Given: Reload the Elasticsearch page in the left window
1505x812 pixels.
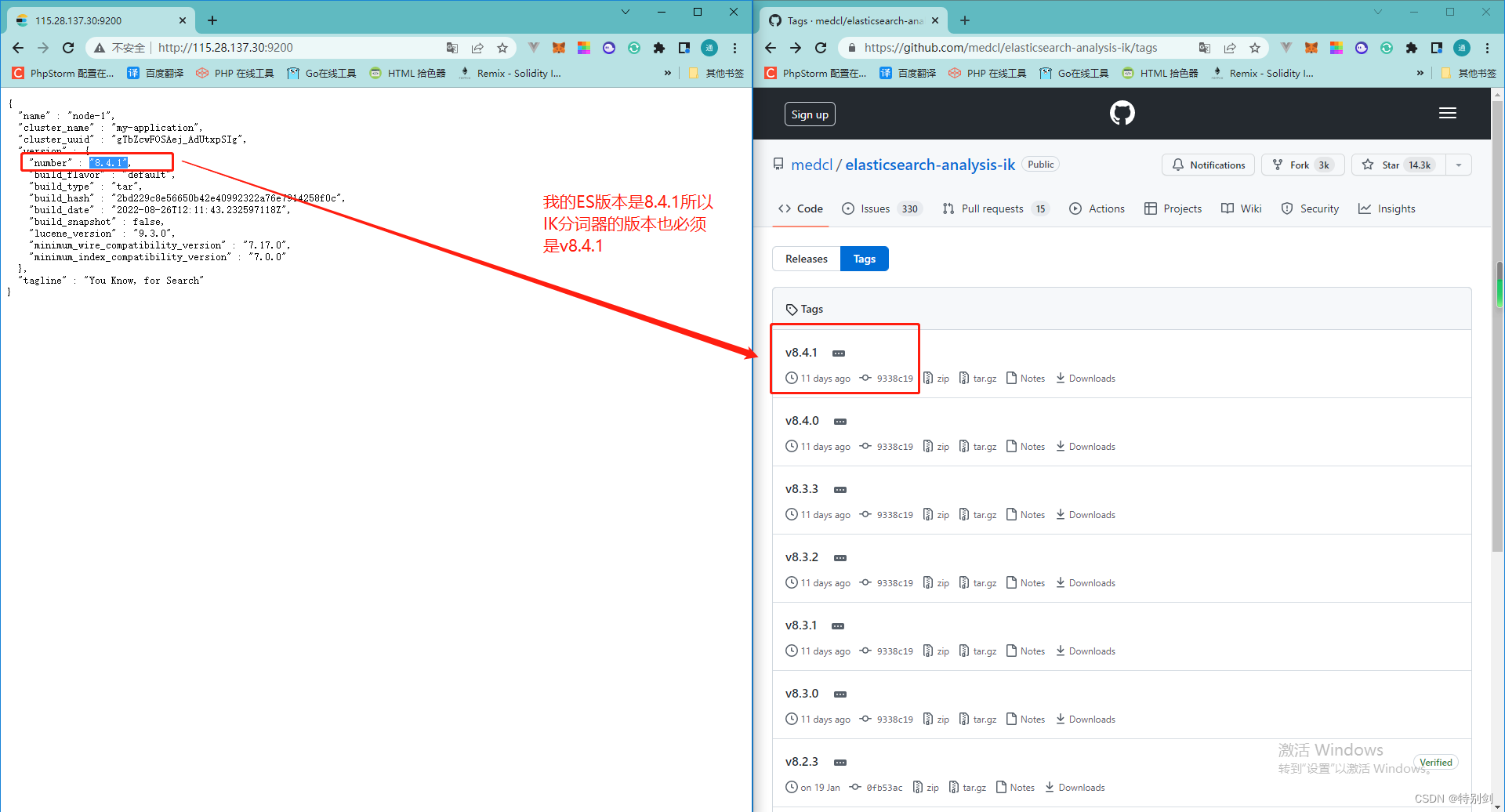Looking at the screenshot, I should click(68, 48).
